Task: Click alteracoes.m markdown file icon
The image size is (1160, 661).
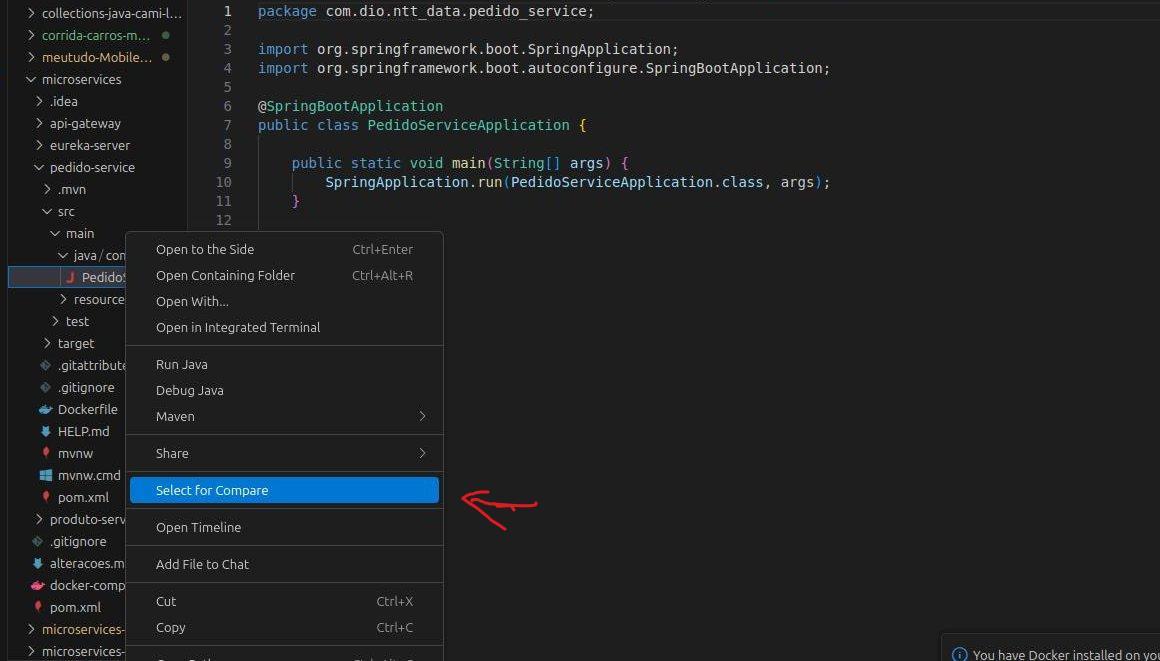Action: coord(38,563)
